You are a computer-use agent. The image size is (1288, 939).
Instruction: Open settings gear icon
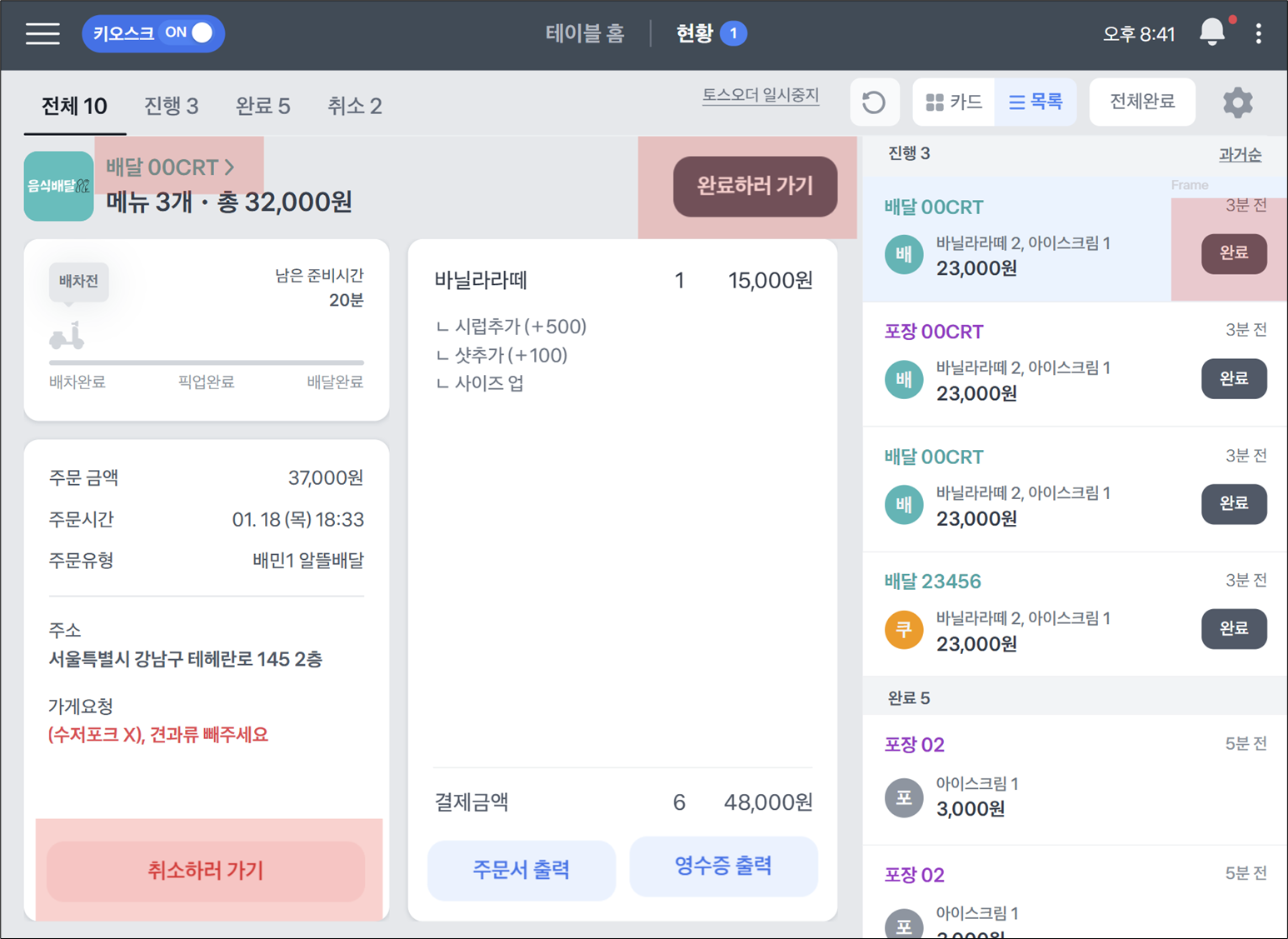(x=1238, y=102)
